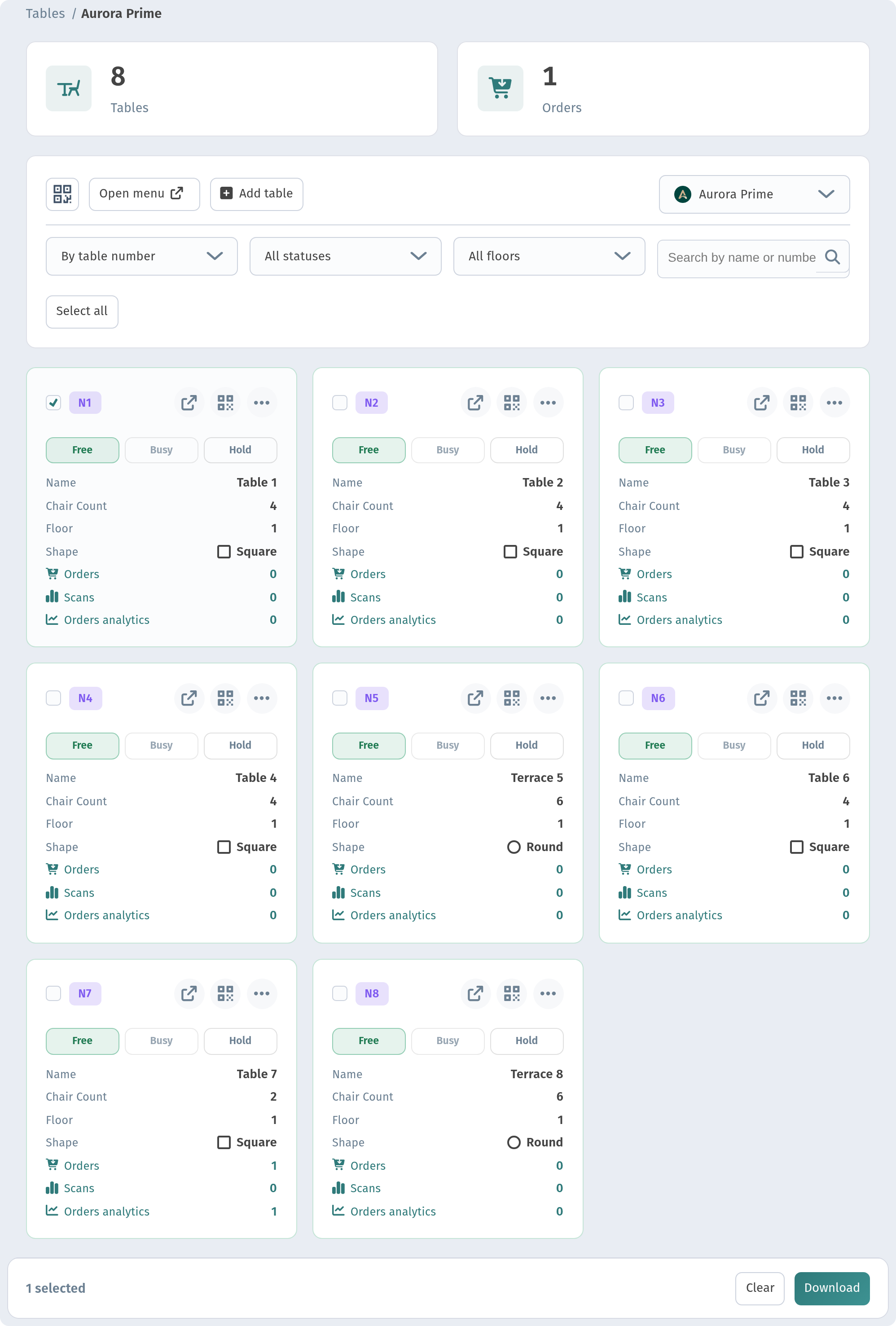Click the Add table button
Viewport: 896px width, 1326px height.
point(257,194)
